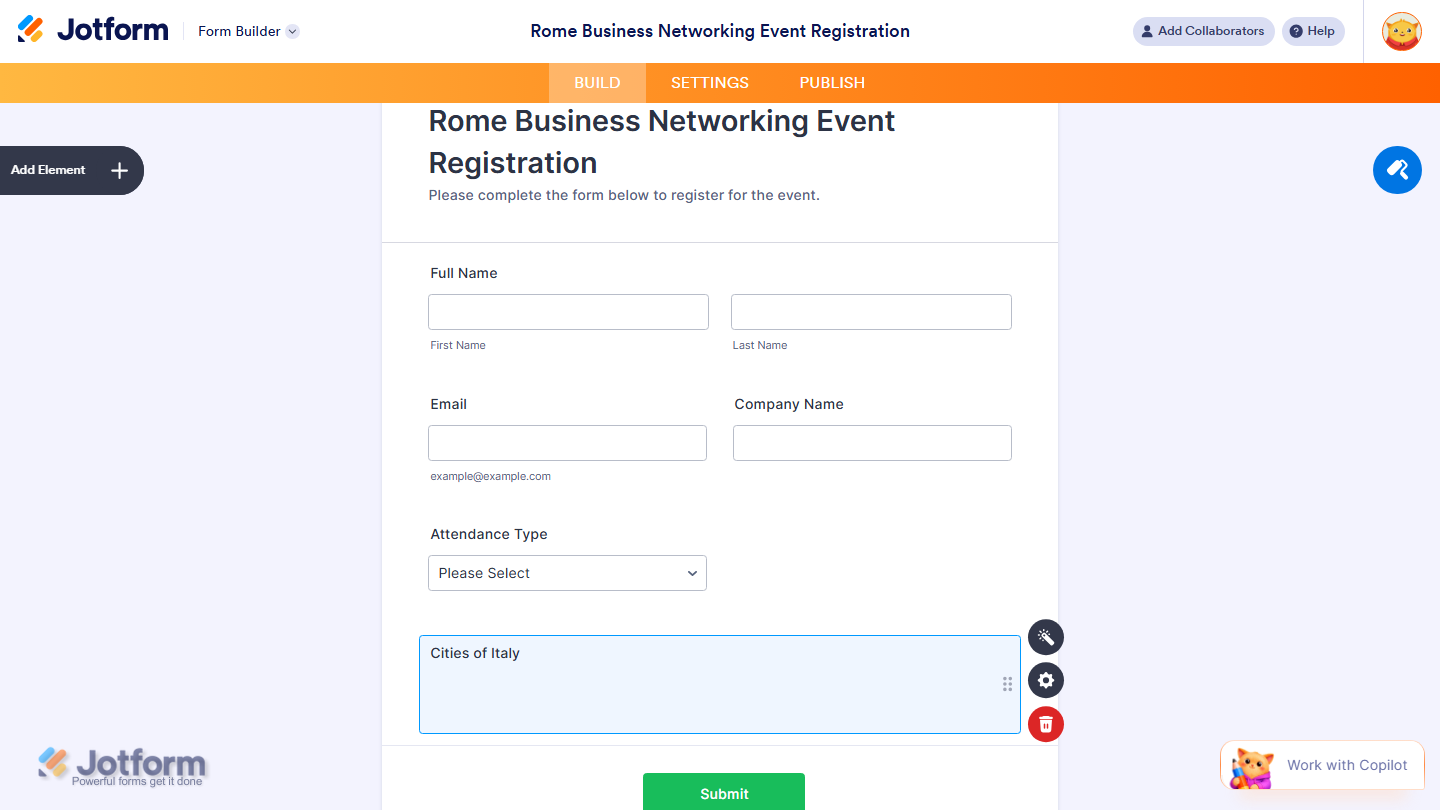This screenshot has width=1440, height=810.
Task: Click the Email input field
Action: (x=567, y=442)
